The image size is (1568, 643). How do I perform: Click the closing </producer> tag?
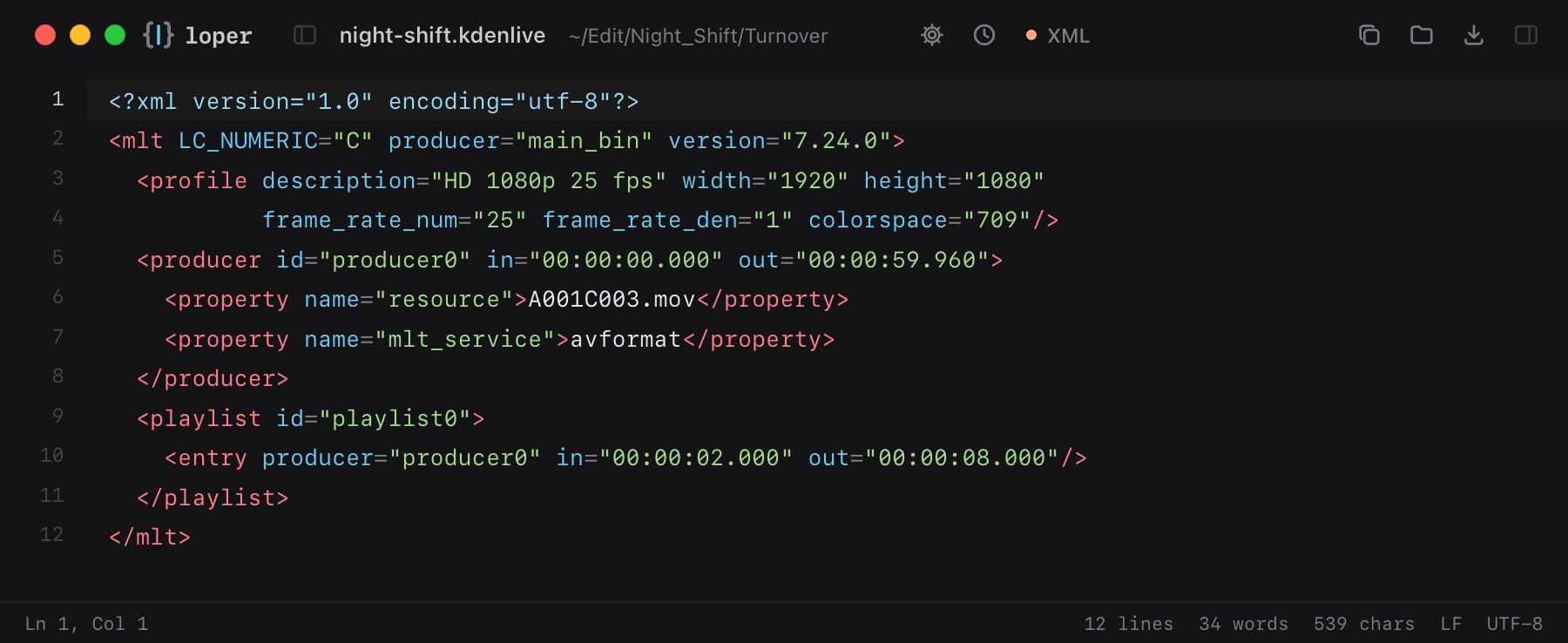coord(213,379)
